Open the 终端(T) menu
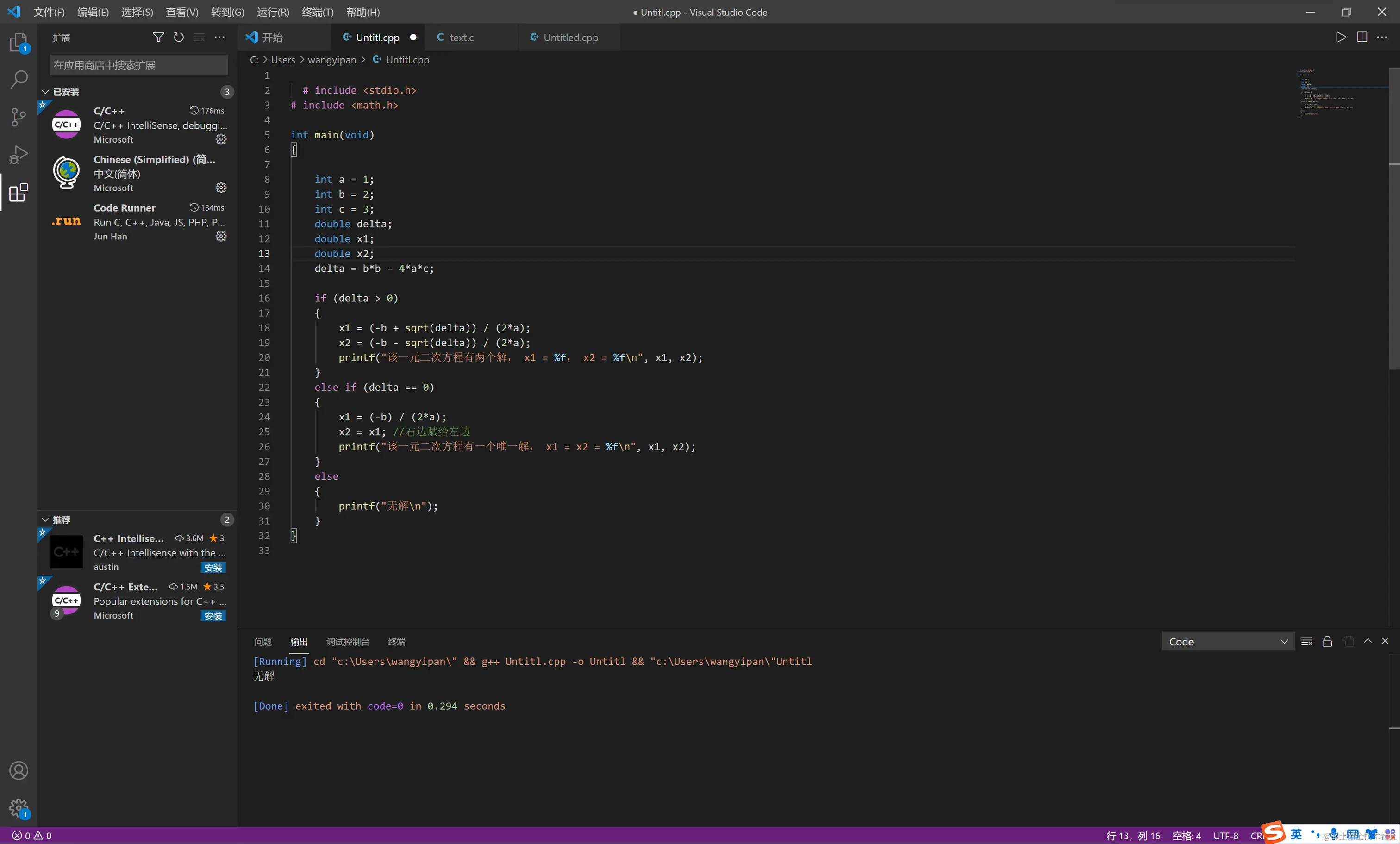The height and width of the screenshot is (844, 1400). pos(318,12)
